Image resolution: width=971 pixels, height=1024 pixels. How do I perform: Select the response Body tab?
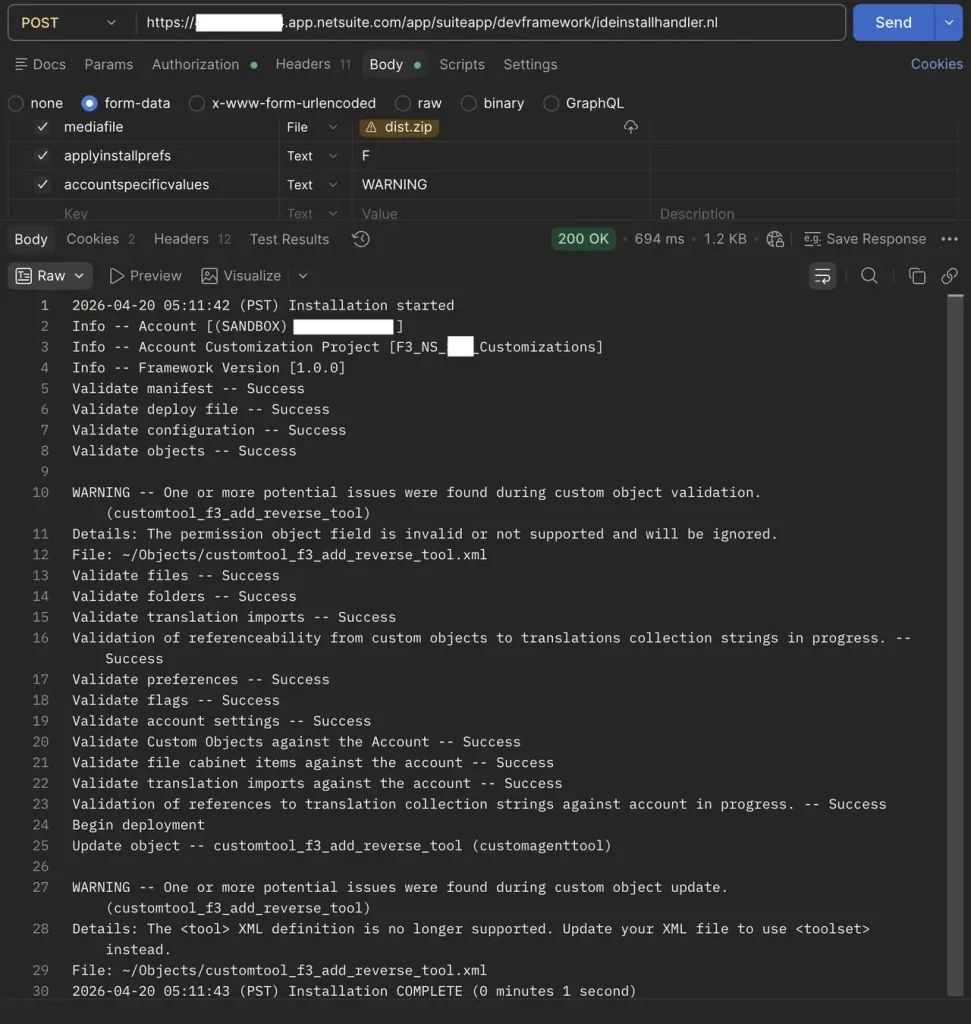pos(31,239)
